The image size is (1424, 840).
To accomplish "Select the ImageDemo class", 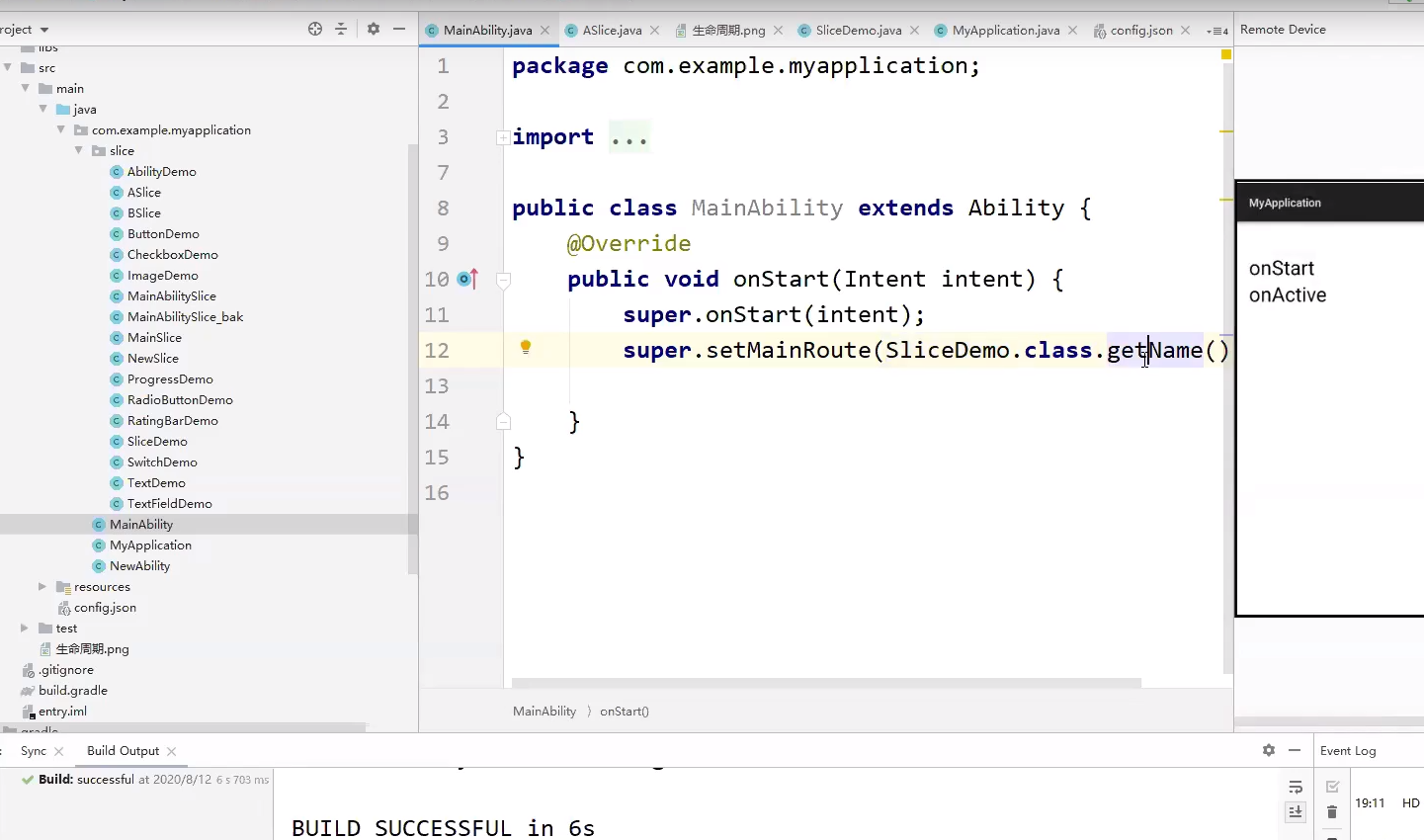I will click(162, 276).
